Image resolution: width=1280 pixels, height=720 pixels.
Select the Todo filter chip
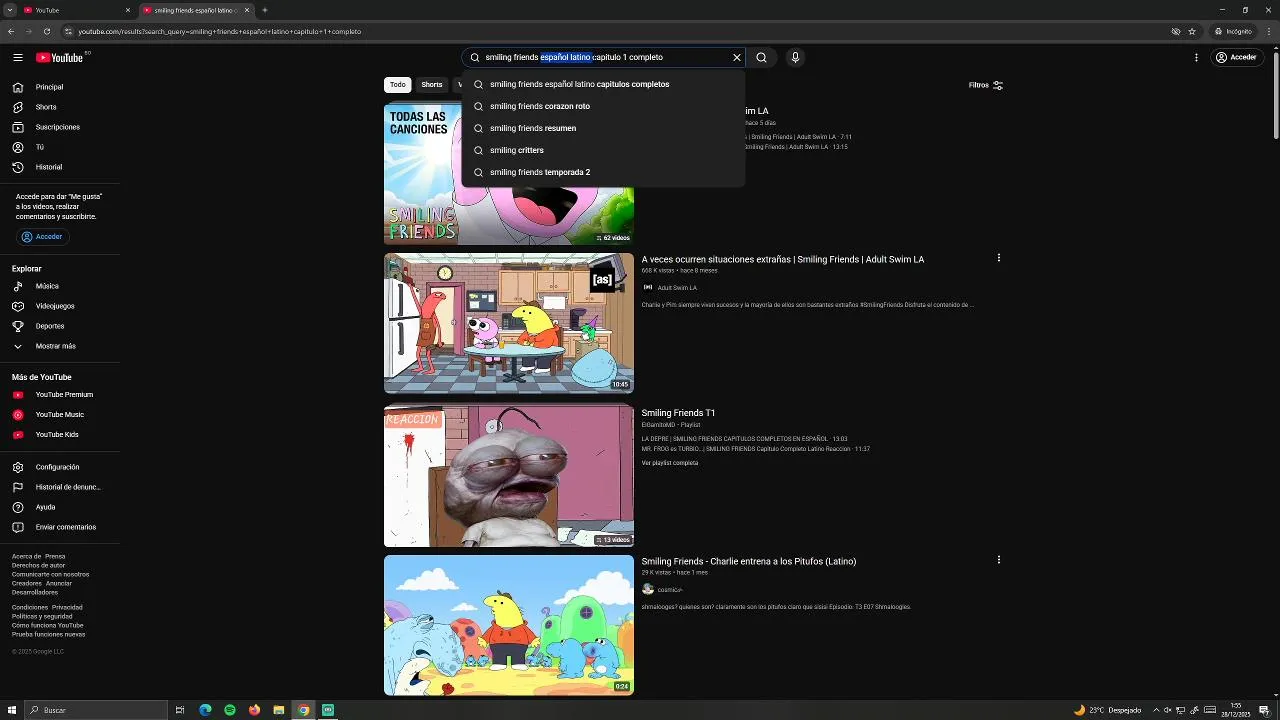point(398,85)
